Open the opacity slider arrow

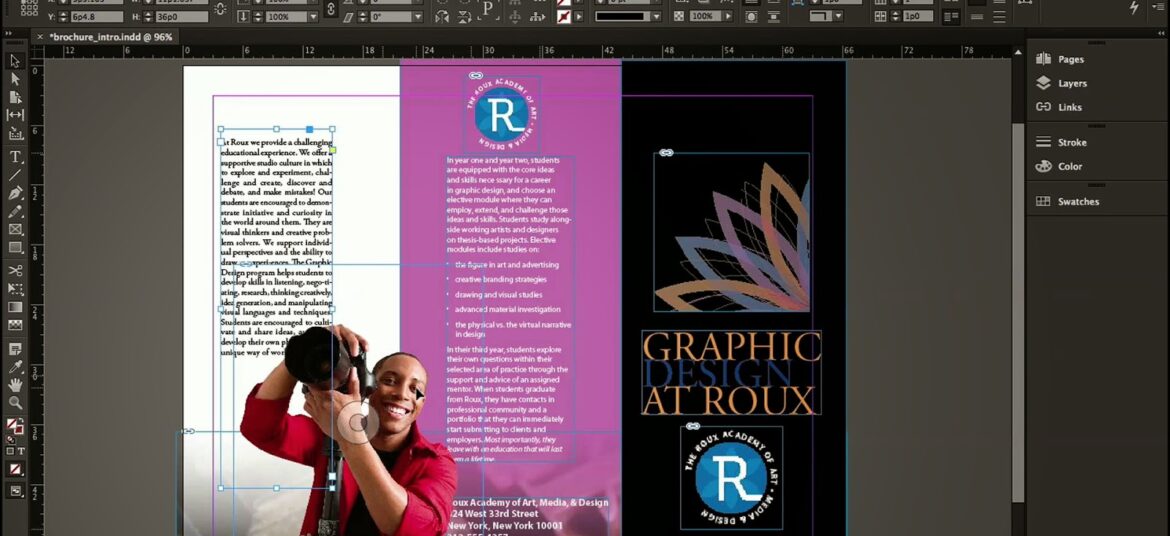(728, 16)
